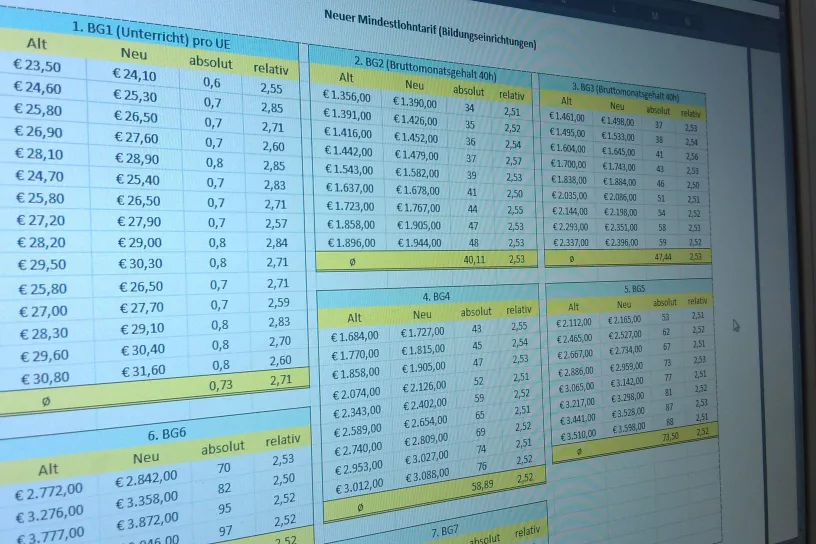Viewport: 816px width, 544px height.
Task: Click the "4. BG4" table heading
Action: [x=436, y=297]
